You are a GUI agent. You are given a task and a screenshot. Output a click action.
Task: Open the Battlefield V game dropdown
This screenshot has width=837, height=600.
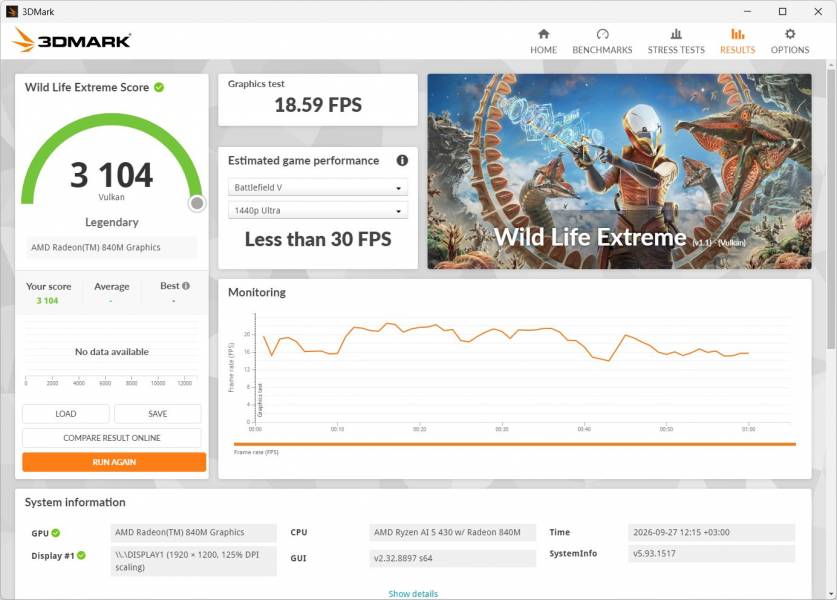point(318,187)
